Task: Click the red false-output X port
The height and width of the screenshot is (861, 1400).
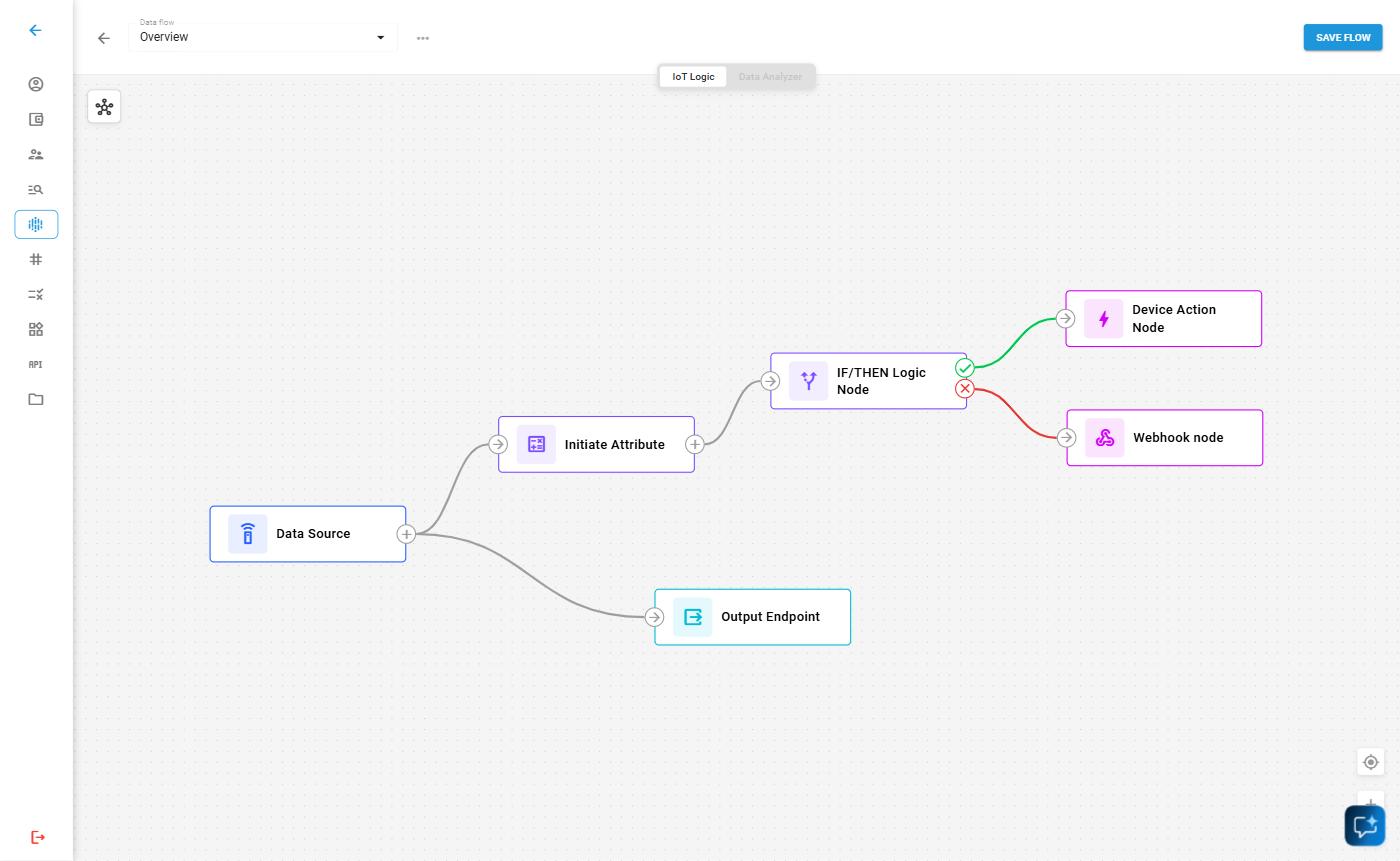Action: coord(965,389)
